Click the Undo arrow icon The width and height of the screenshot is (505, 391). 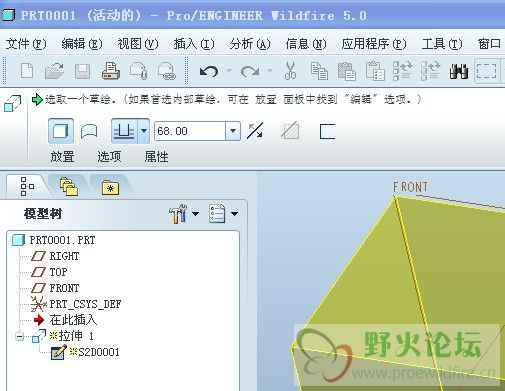(209, 71)
